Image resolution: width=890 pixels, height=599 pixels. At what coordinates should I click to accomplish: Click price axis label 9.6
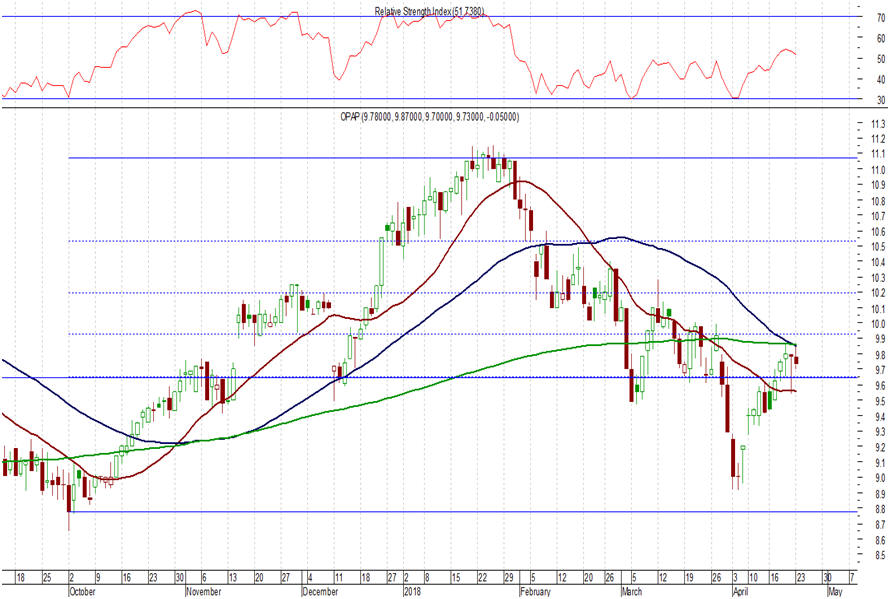[880, 386]
